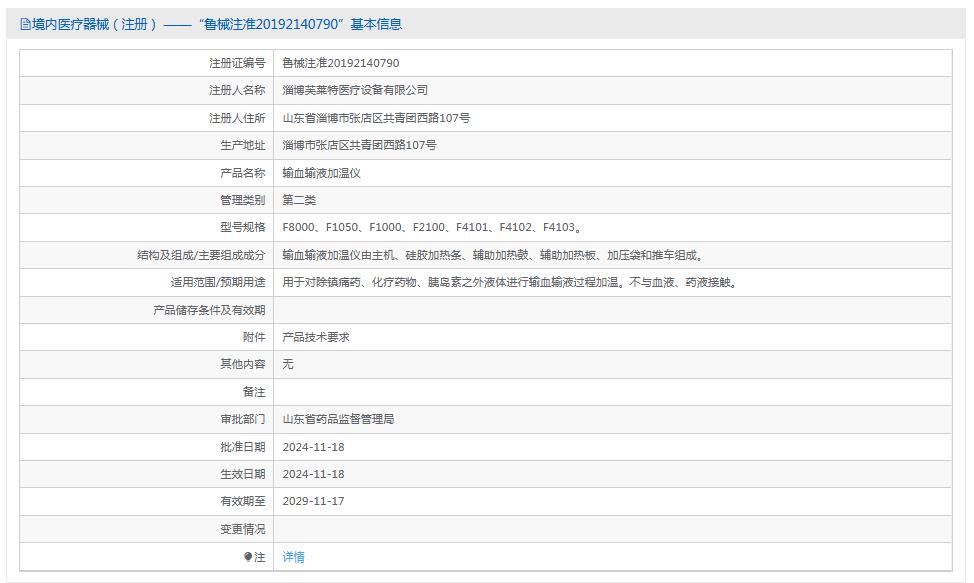The height and width of the screenshot is (583, 974).
Task: Select the 2024-11-18 date in 生效日期 row
Action: point(313,474)
